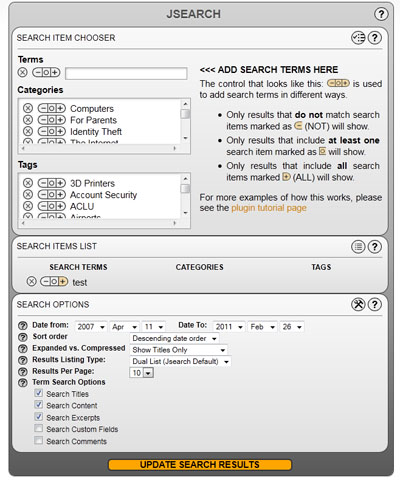
Task: Click Categories horizontal scroll right arrow
Action: click(x=175, y=148)
